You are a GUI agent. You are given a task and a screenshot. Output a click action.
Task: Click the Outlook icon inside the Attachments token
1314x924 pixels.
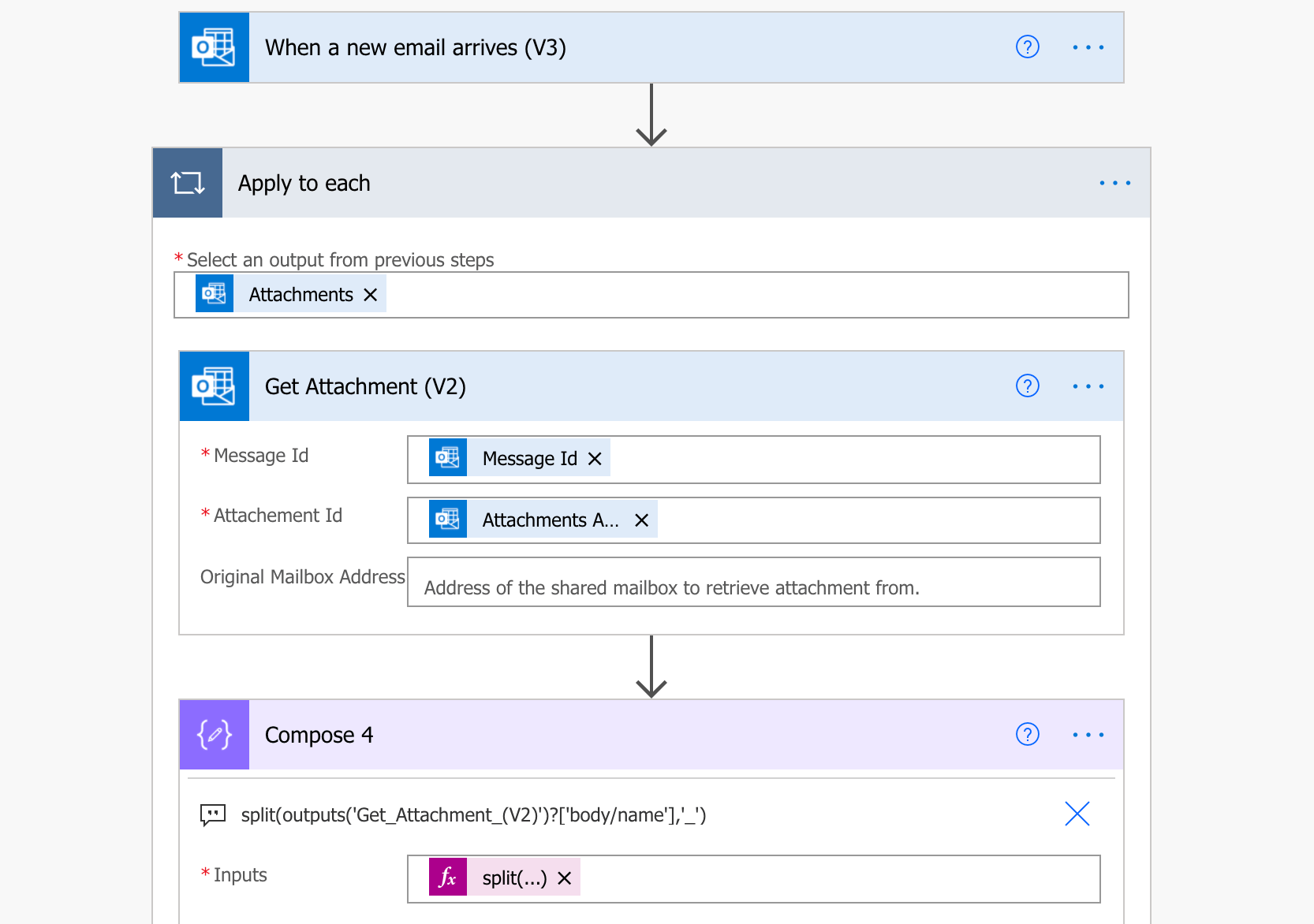[x=214, y=293]
